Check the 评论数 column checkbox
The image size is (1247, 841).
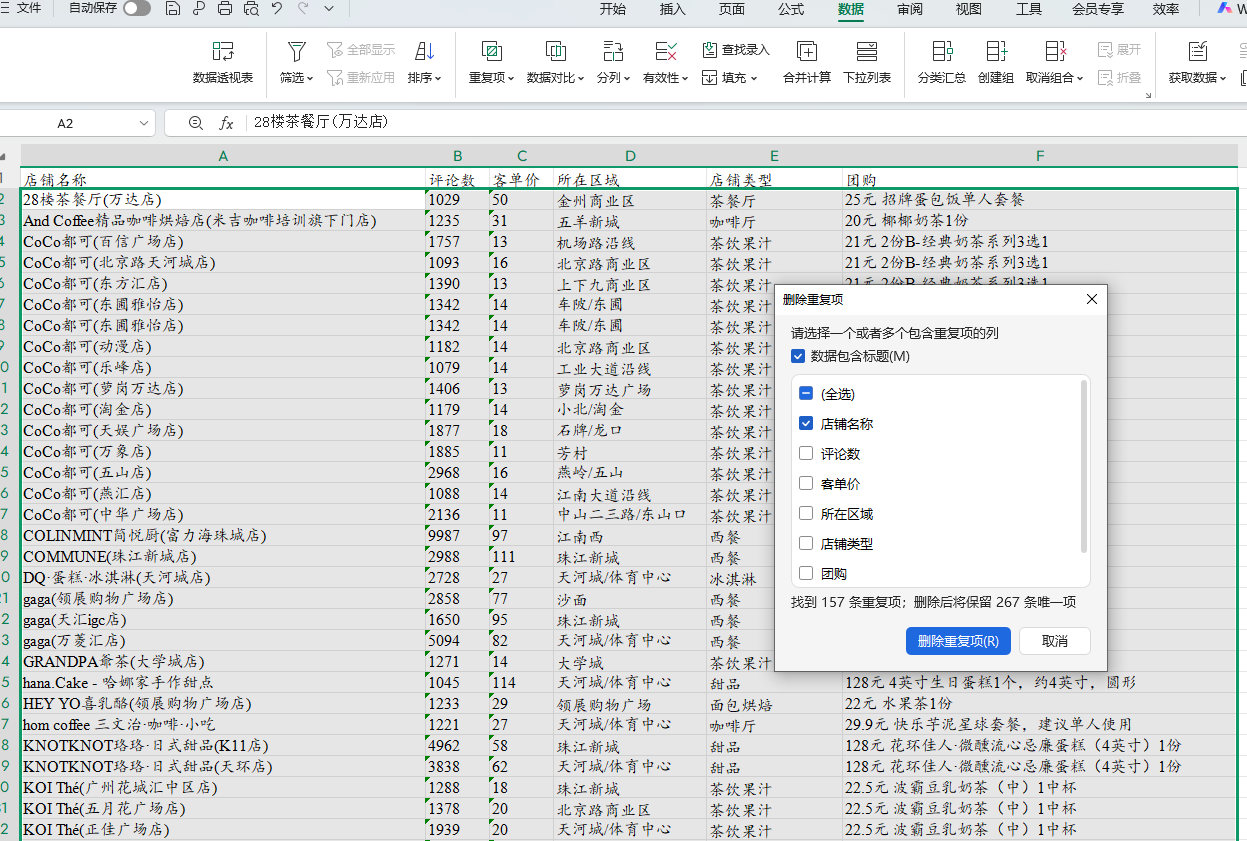coord(806,454)
